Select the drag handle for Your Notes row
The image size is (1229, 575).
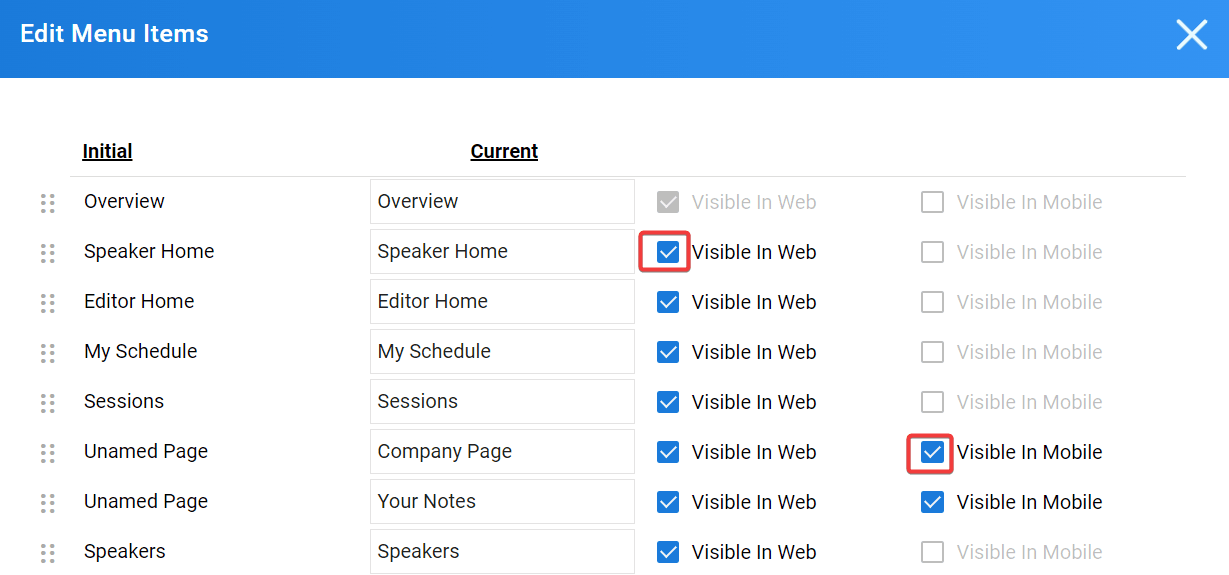[x=47, y=503]
